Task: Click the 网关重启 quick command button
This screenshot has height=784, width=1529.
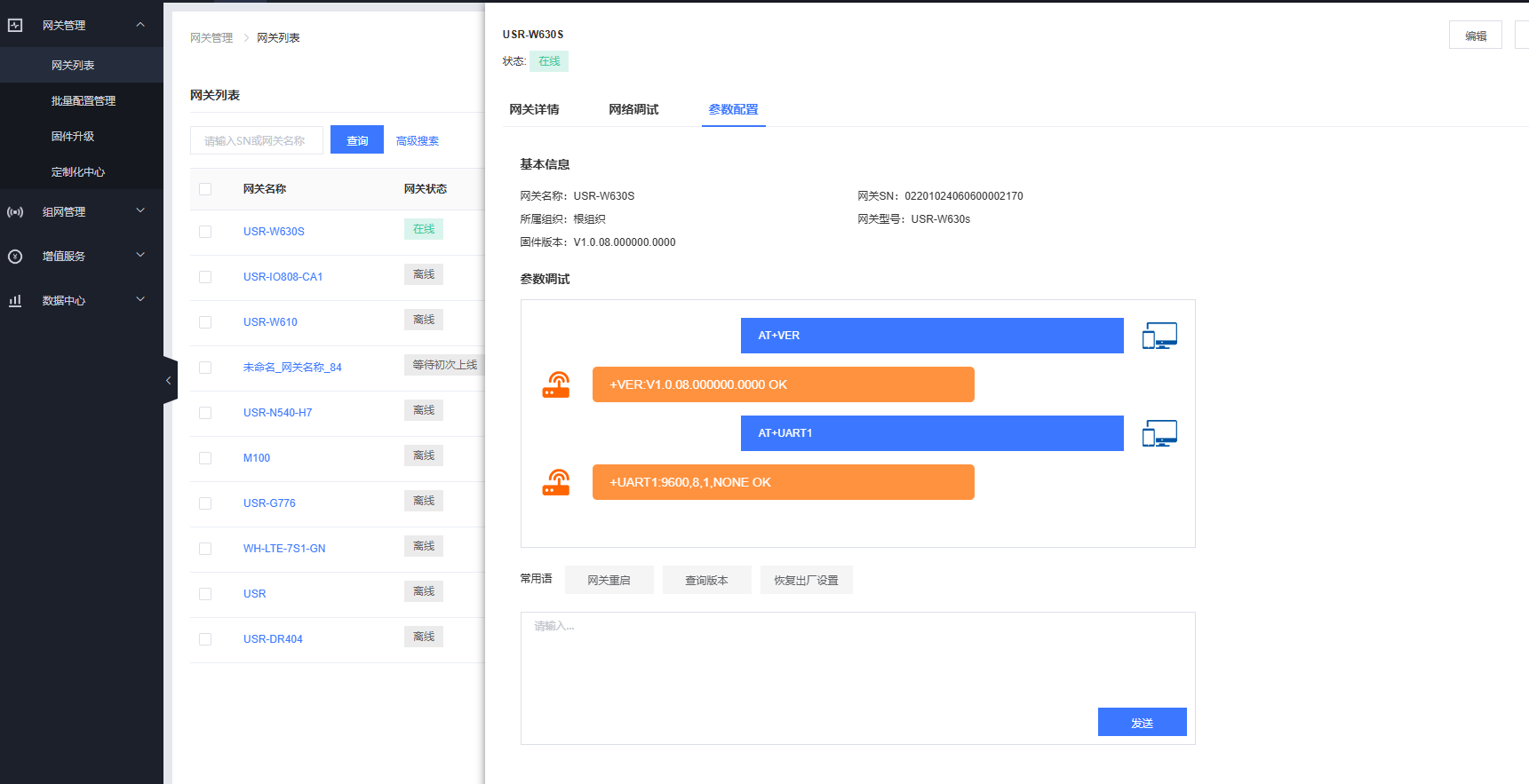Action: point(609,581)
